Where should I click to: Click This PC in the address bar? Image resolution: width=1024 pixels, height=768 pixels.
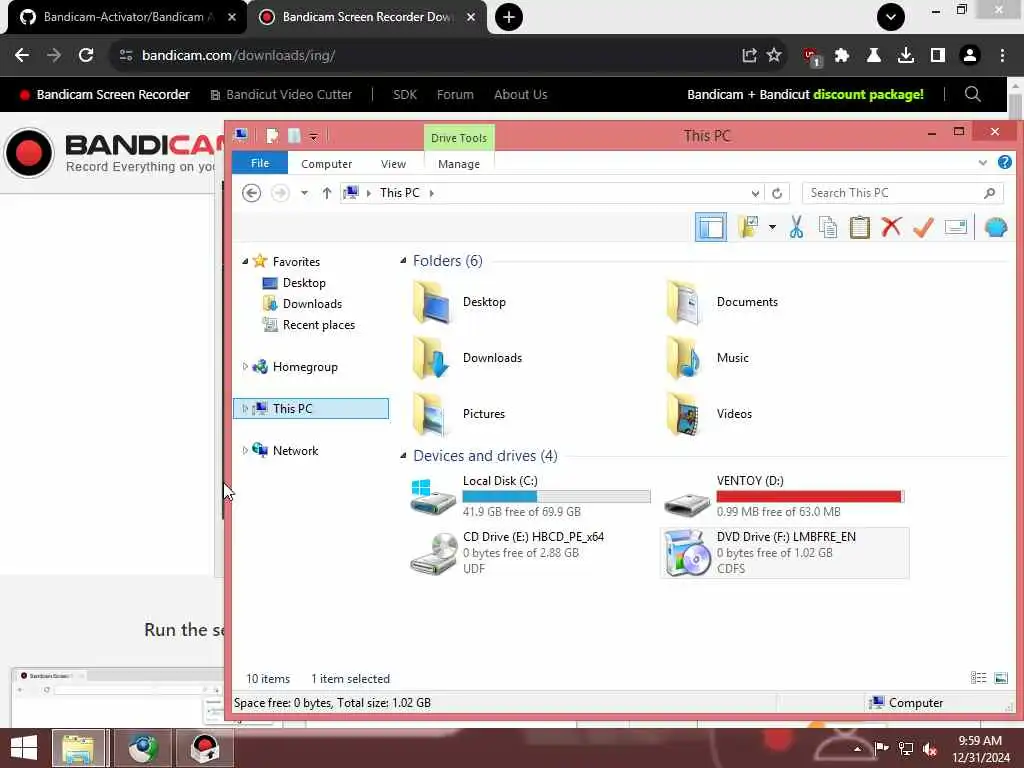tap(400, 193)
